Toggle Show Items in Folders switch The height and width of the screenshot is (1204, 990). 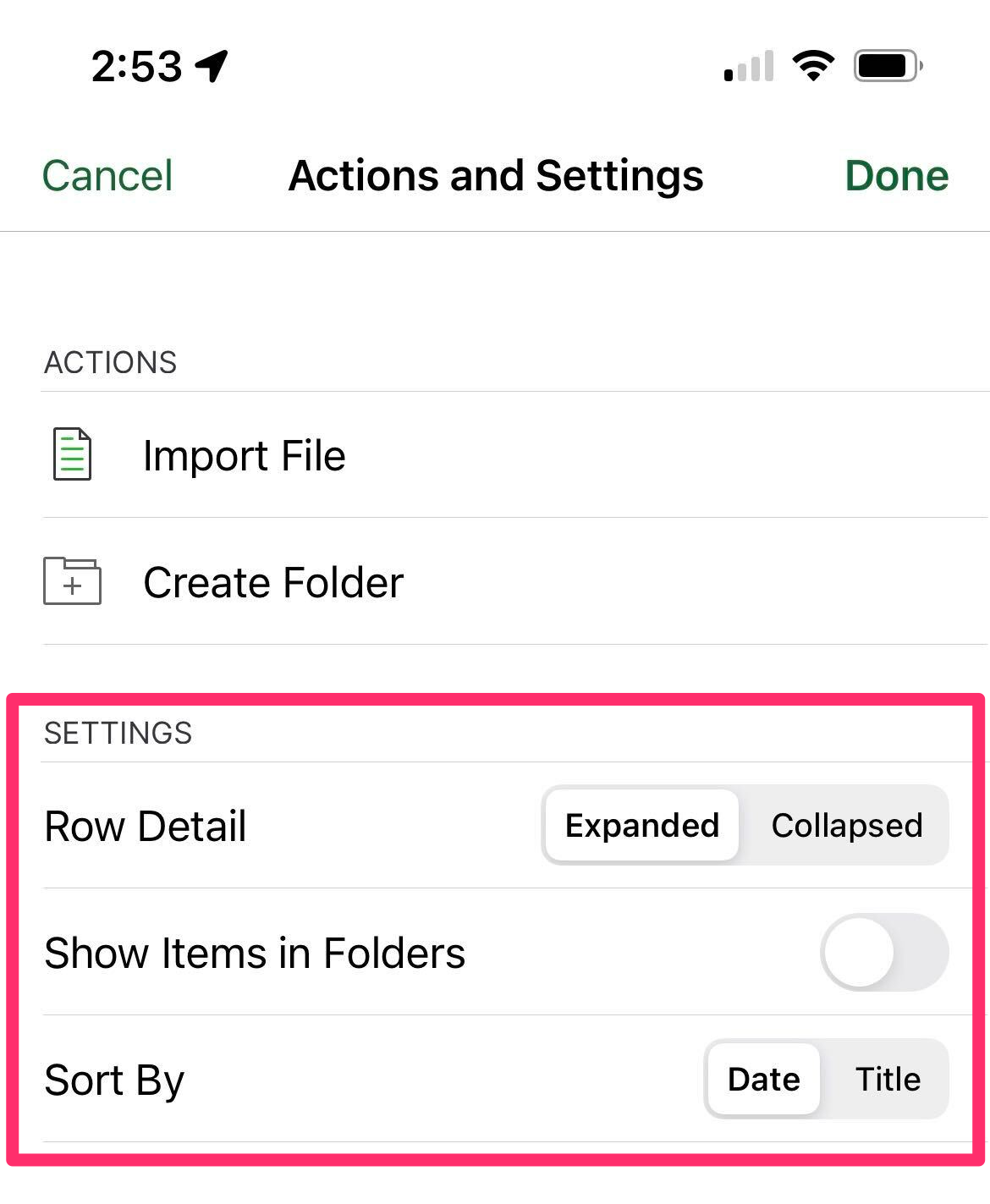click(884, 952)
